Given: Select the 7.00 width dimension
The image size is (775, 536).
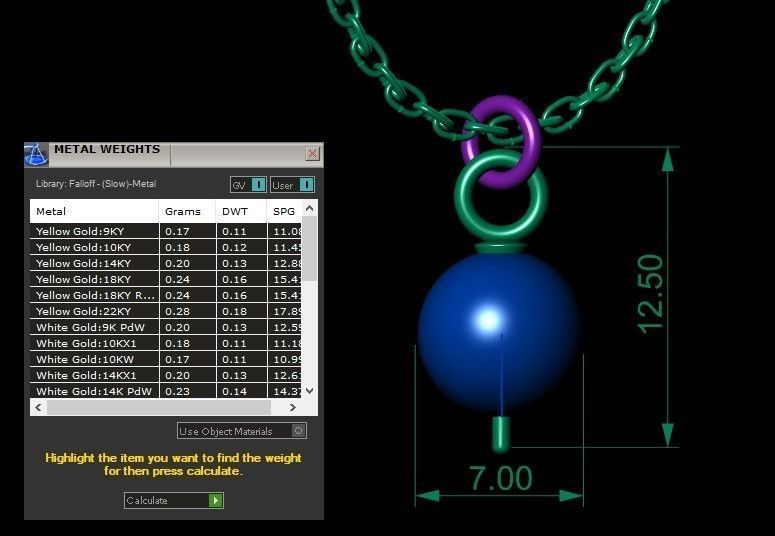Looking at the screenshot, I should click(x=501, y=478).
